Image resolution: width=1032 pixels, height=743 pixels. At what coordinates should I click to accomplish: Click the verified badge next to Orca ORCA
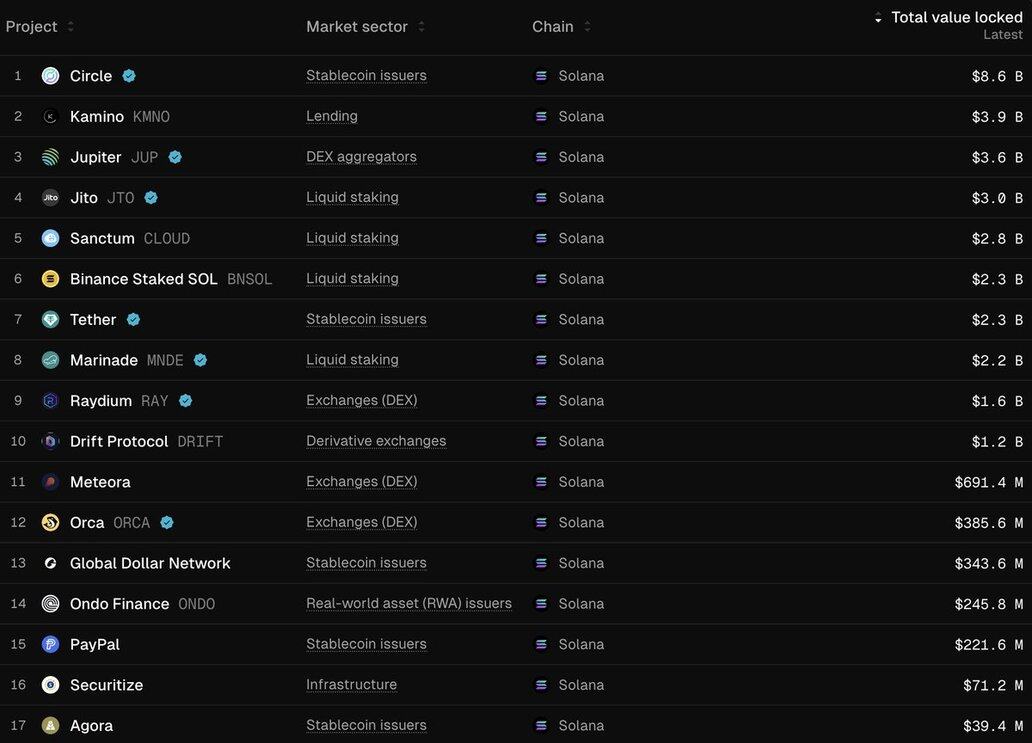[x=167, y=523]
